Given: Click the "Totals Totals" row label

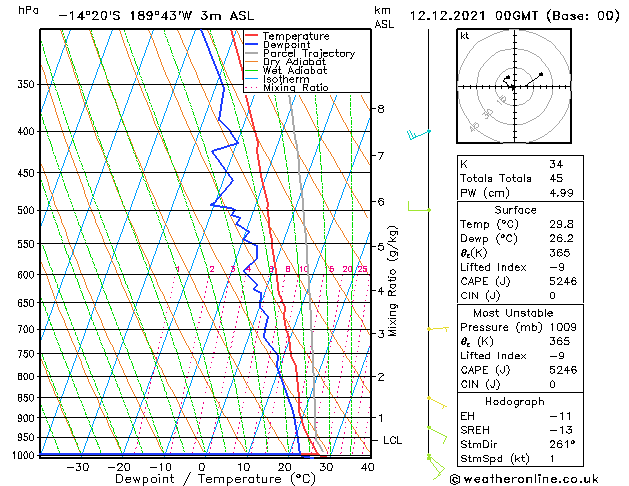Looking at the screenshot, I should click(x=496, y=178).
